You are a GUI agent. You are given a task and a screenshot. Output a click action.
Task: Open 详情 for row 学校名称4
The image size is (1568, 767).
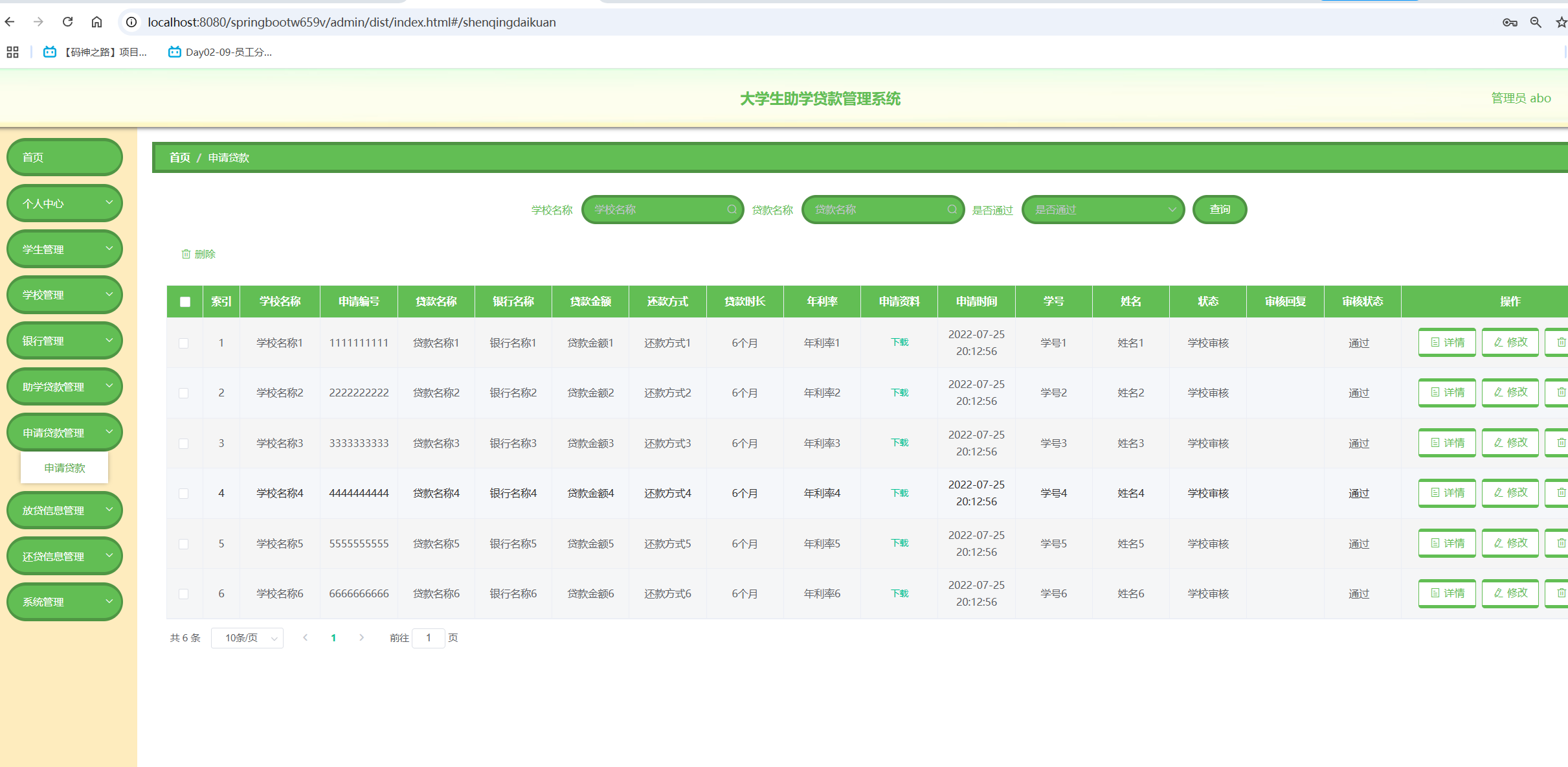(1447, 493)
